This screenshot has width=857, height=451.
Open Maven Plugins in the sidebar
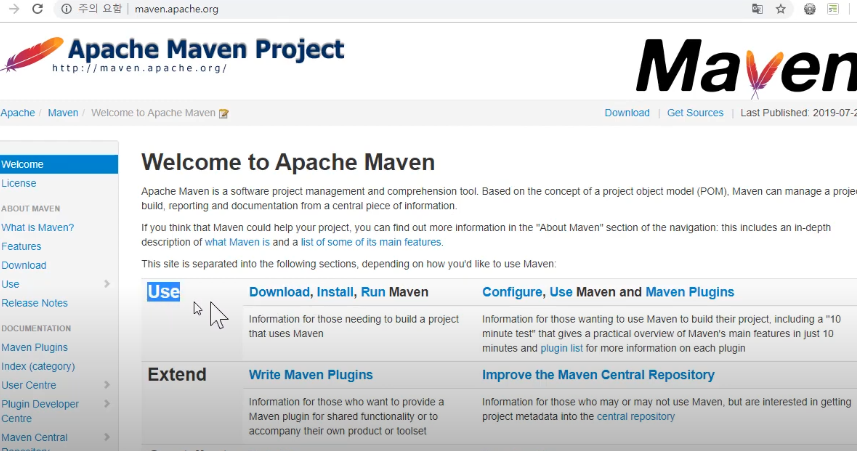click(34, 347)
